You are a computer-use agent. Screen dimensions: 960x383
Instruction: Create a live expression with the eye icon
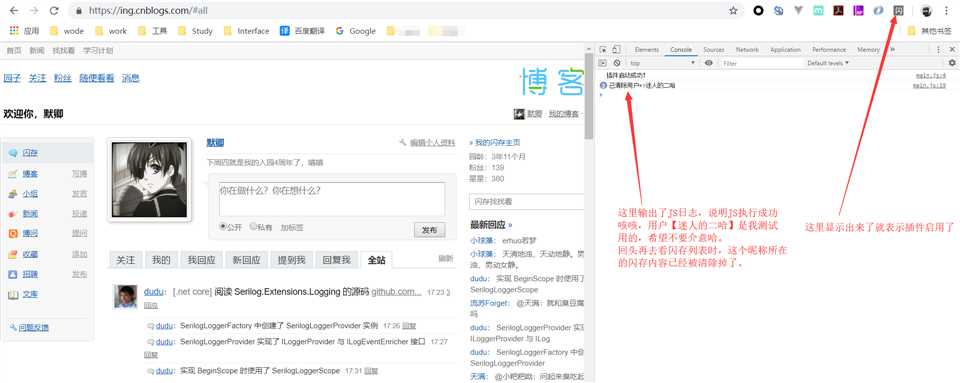[708, 63]
